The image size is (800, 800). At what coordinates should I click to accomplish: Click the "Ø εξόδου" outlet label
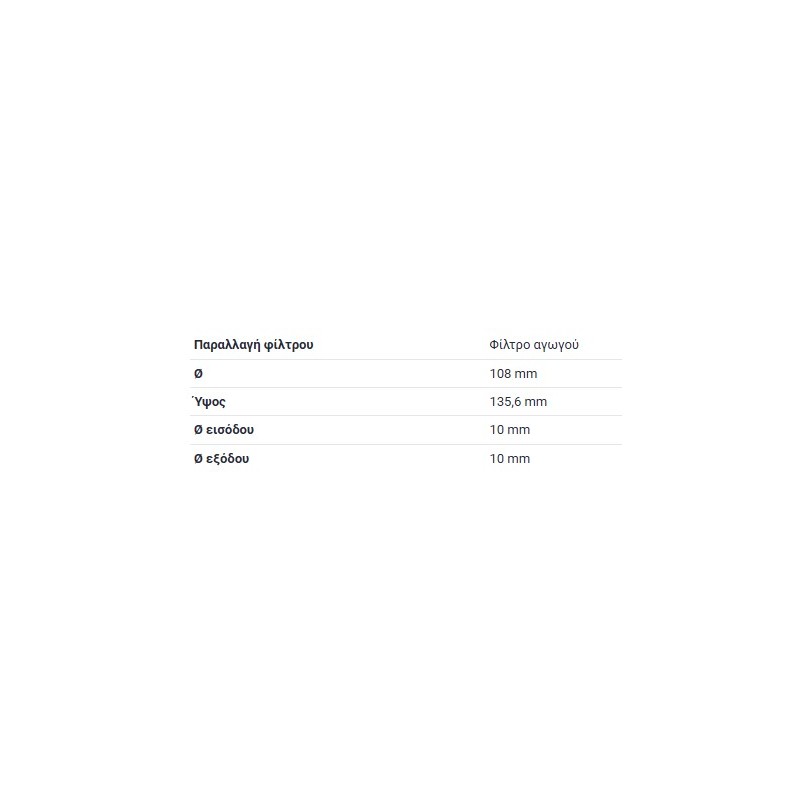pos(221,459)
